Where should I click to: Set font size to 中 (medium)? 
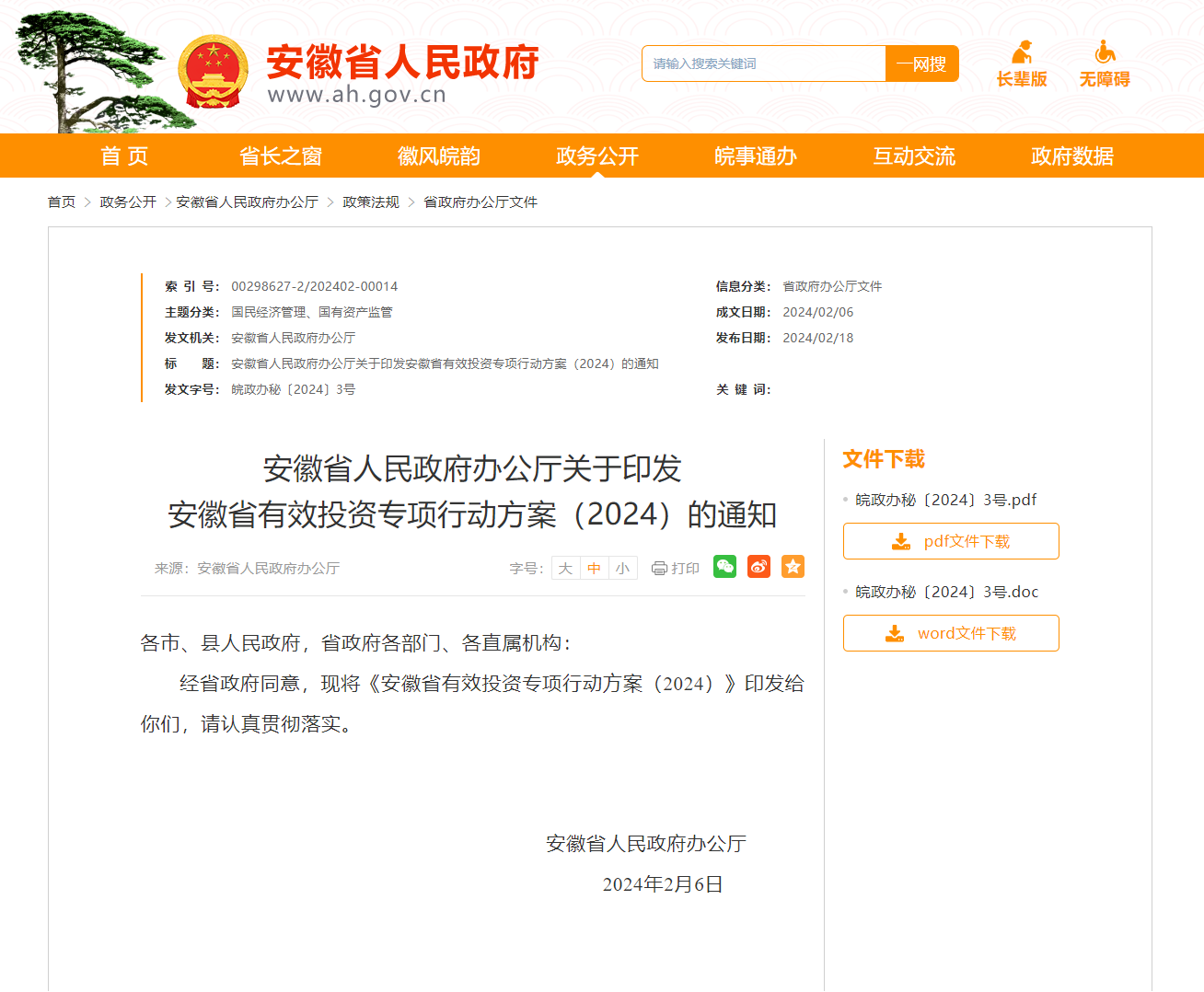click(x=594, y=569)
